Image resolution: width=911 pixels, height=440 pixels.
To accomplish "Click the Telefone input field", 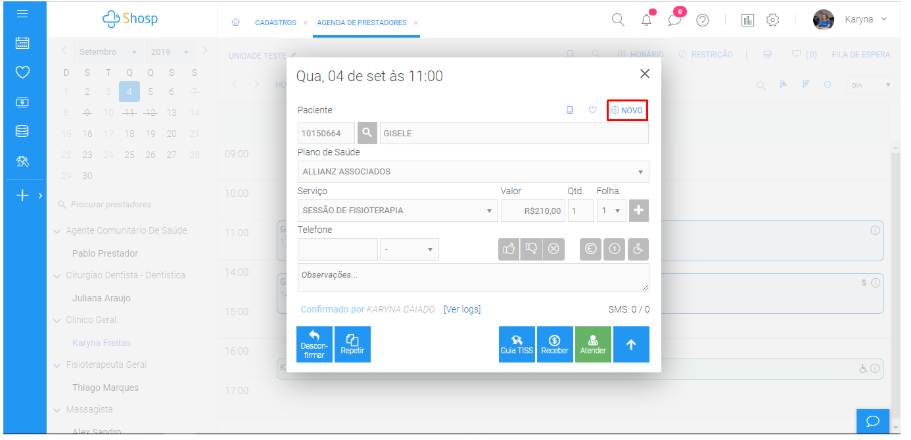I will point(338,249).
